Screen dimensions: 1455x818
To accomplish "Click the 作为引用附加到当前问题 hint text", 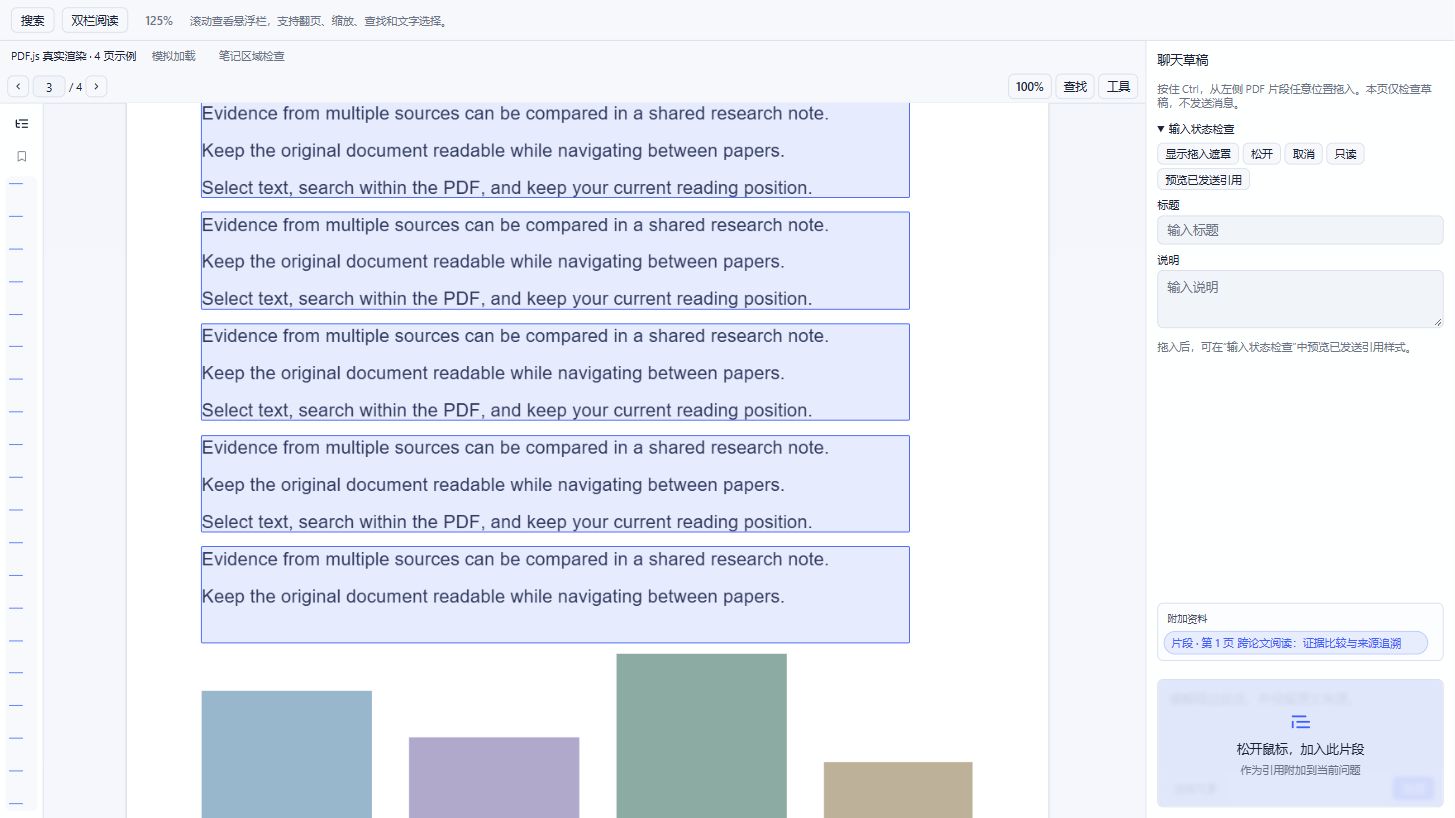I will click(x=1300, y=770).
